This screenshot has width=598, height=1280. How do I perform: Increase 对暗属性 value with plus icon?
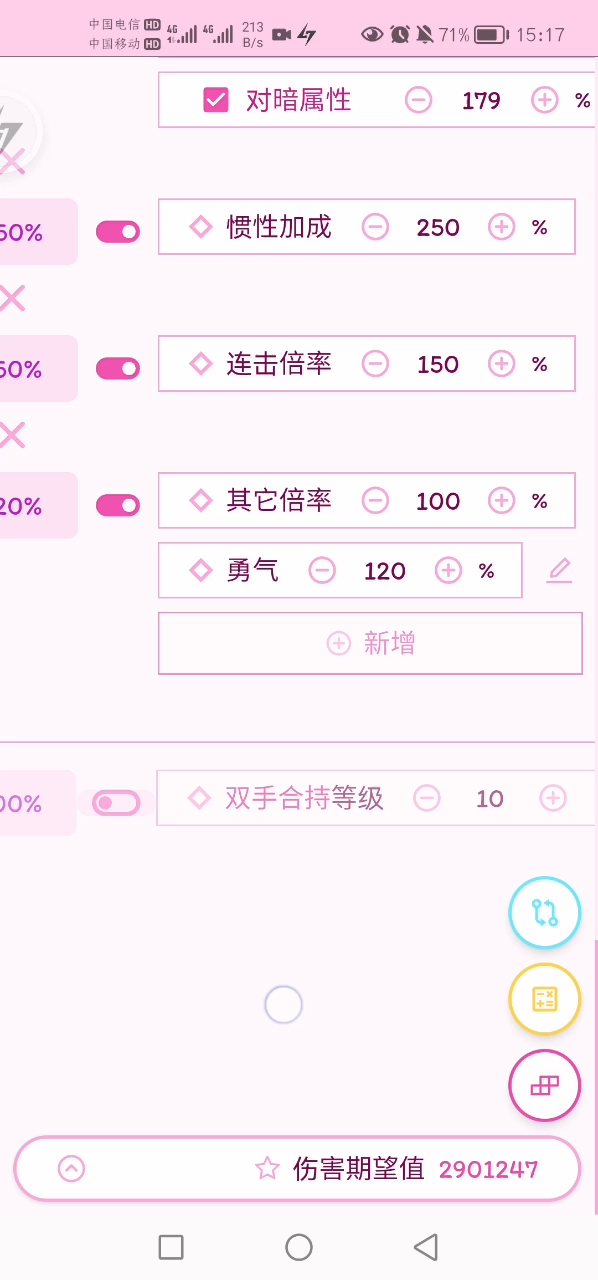point(544,100)
